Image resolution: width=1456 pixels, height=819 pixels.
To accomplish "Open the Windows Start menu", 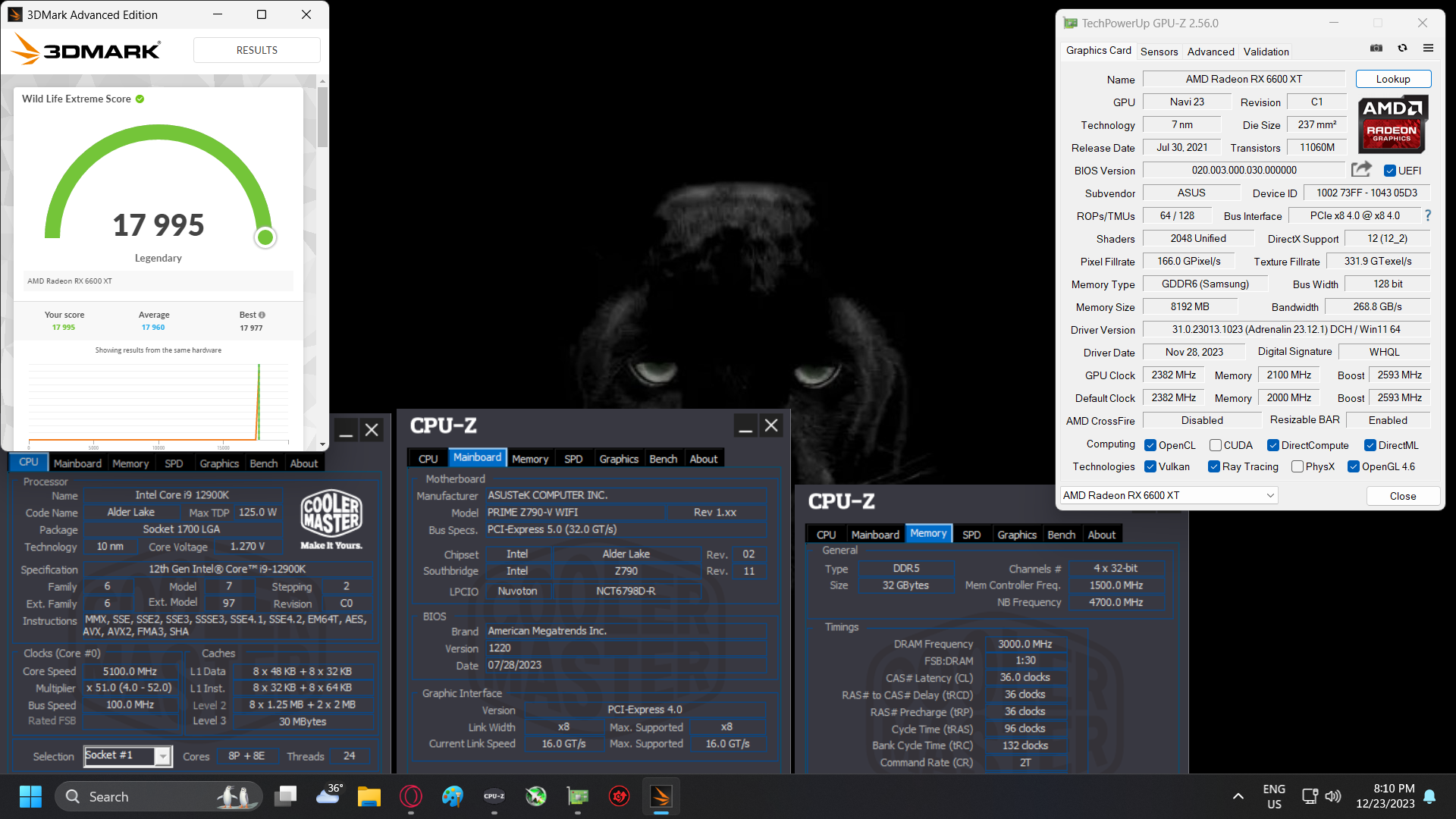I will coord(30,796).
